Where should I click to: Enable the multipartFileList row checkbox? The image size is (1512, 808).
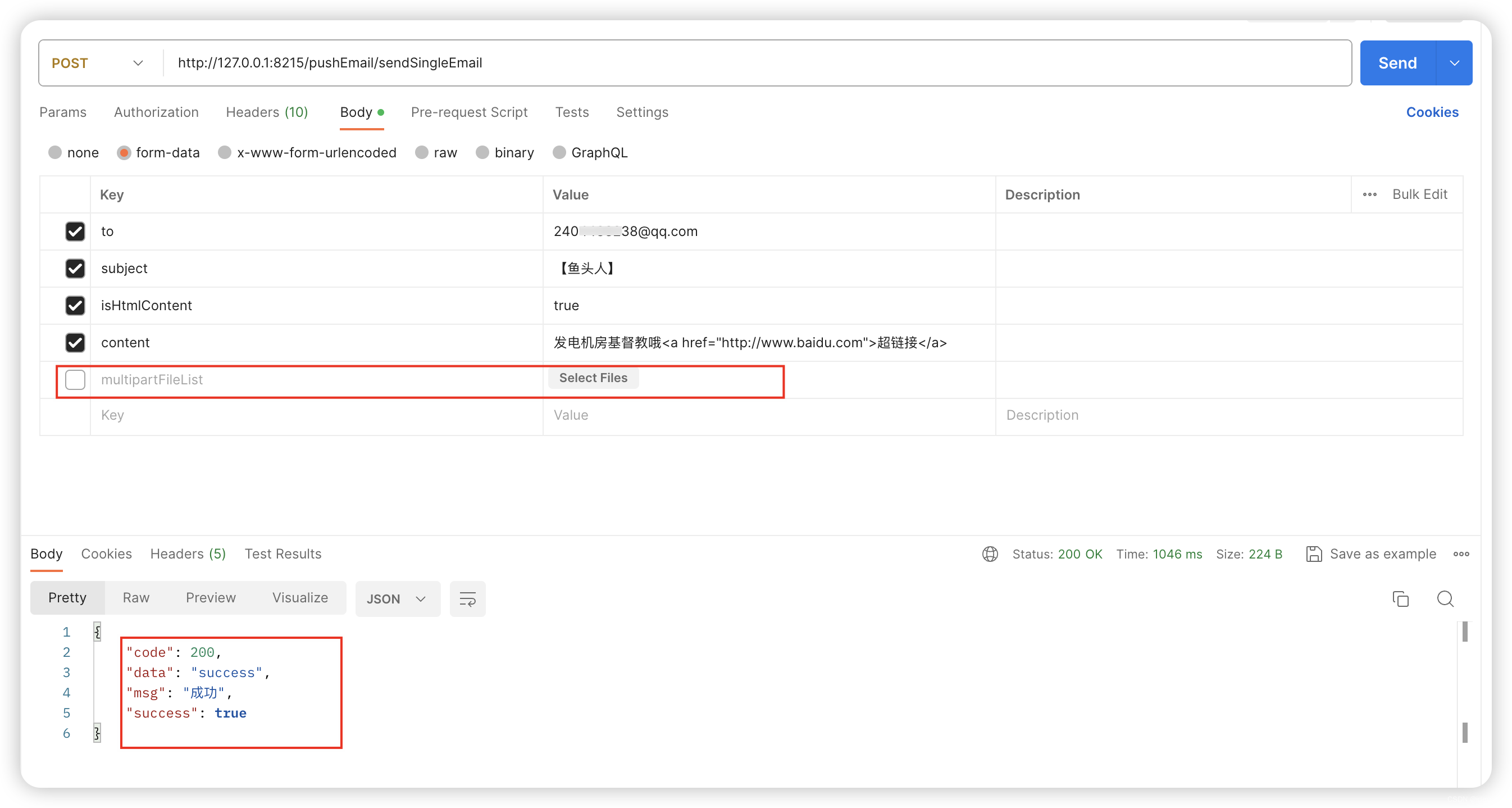coord(75,379)
